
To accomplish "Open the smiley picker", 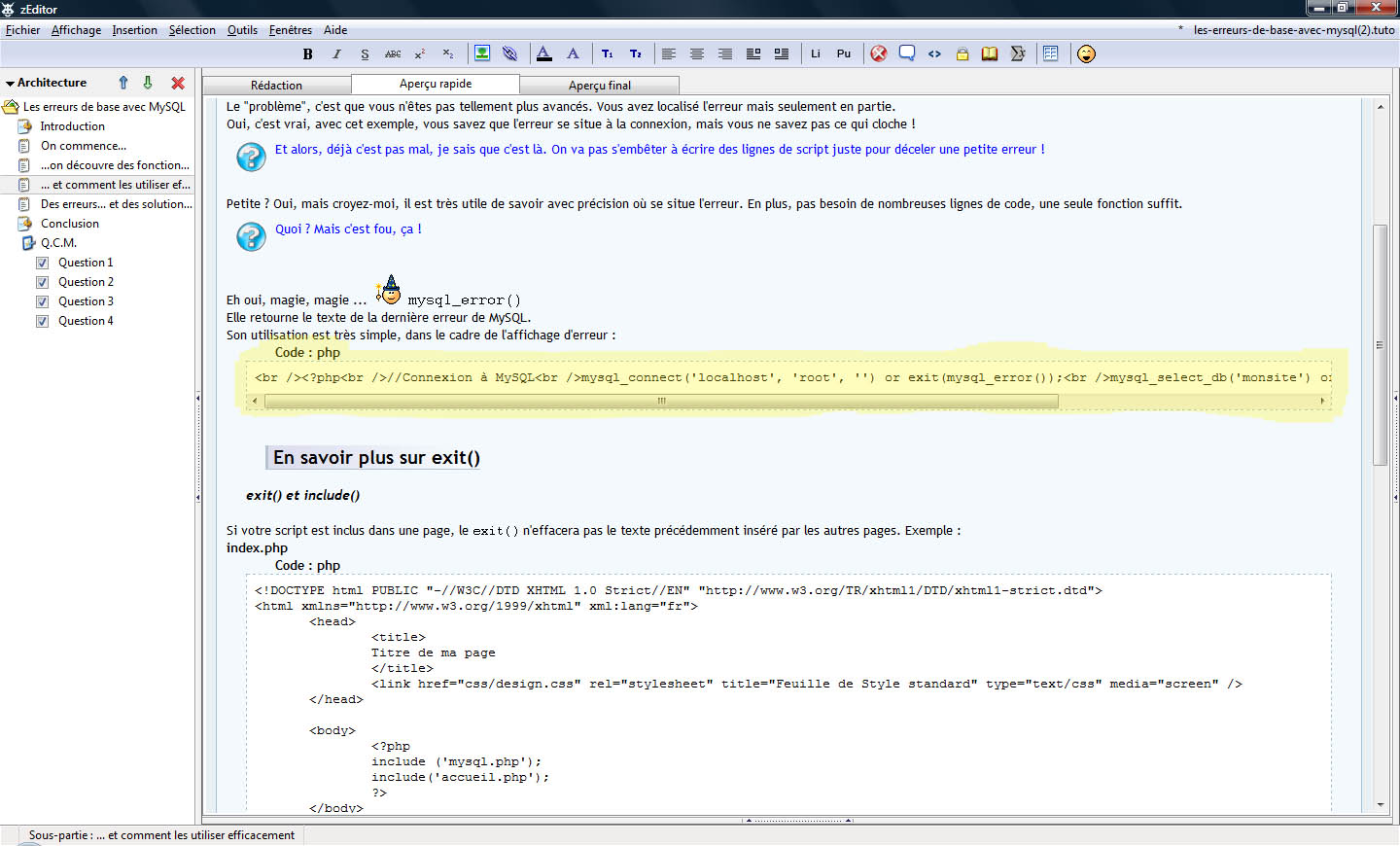I will (1087, 53).
